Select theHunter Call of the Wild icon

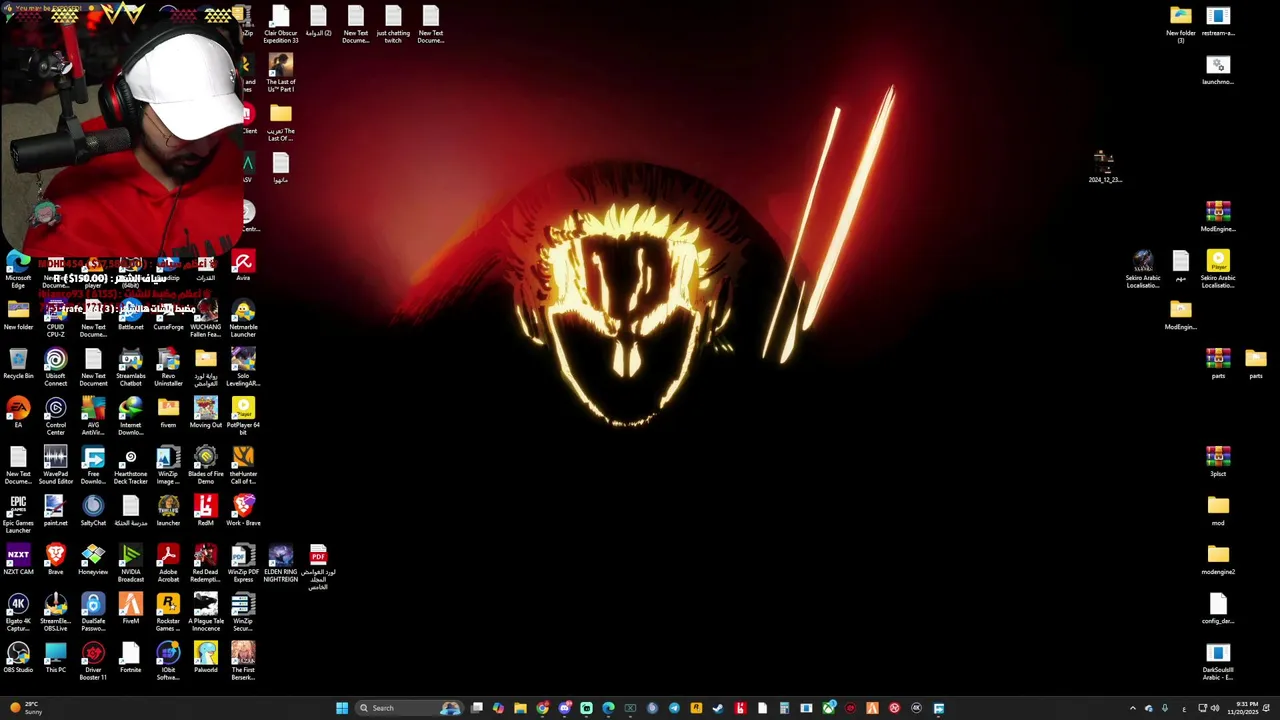pos(243,465)
